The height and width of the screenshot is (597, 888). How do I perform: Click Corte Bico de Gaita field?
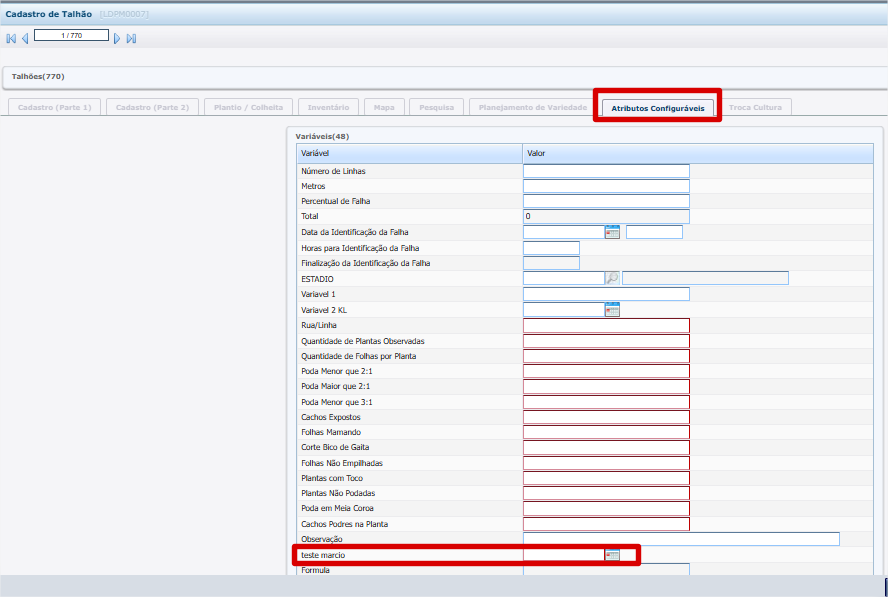606,447
